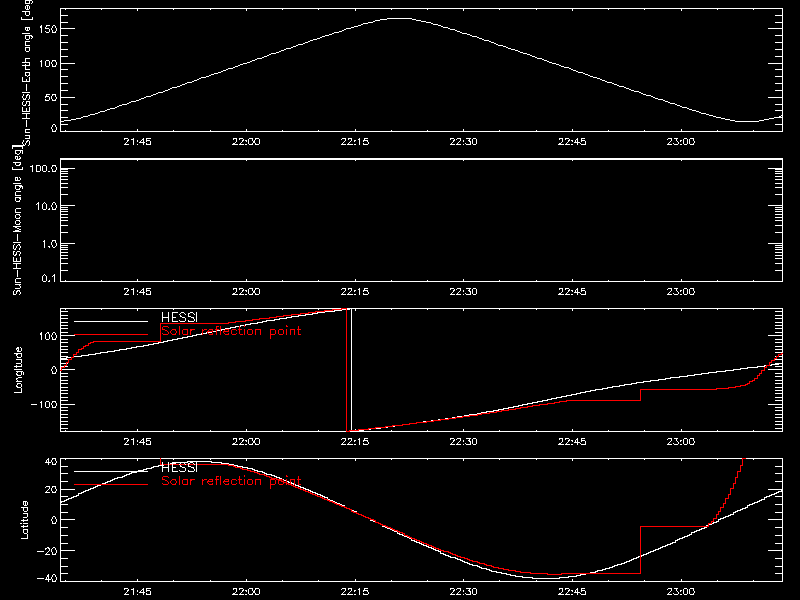The width and height of the screenshot is (800, 600).
Task: Click the 22:30 time label under Latitude plot
Action: 463,592
